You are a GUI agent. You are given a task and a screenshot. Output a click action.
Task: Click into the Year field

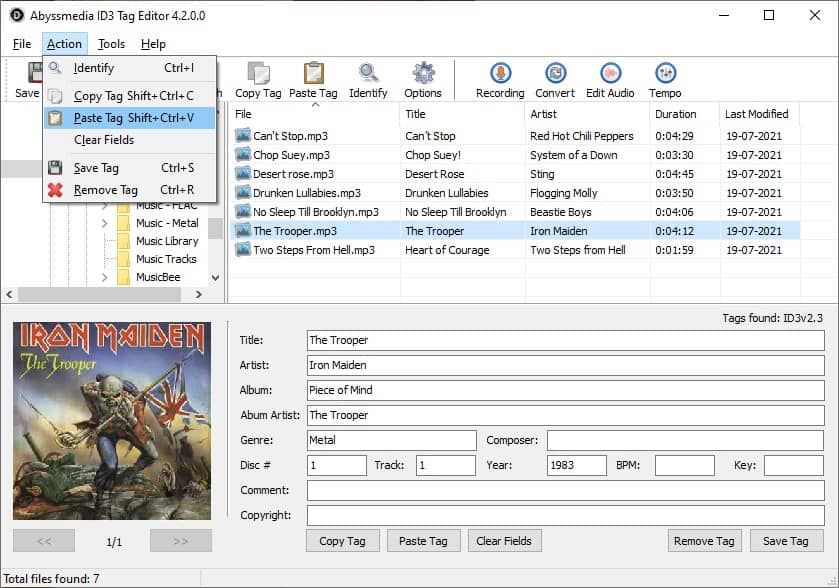[x=577, y=465]
